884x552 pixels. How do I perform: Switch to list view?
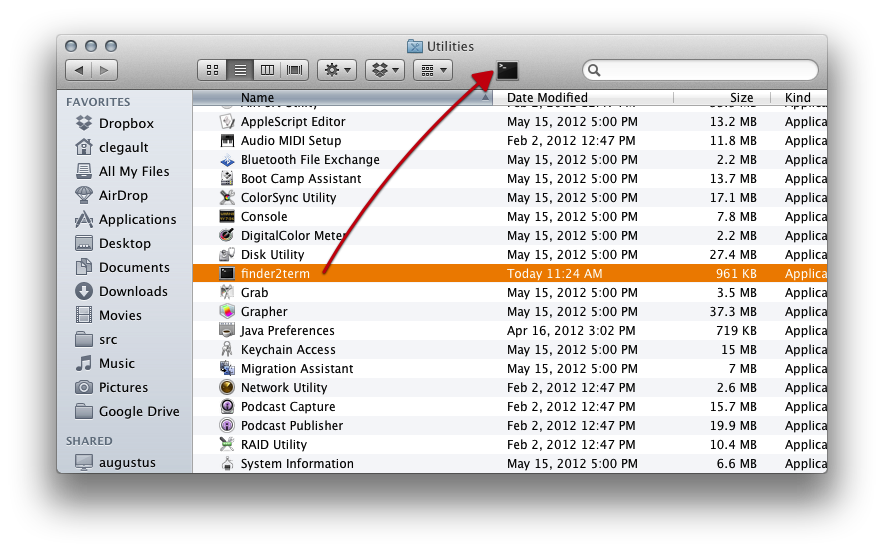tap(240, 70)
